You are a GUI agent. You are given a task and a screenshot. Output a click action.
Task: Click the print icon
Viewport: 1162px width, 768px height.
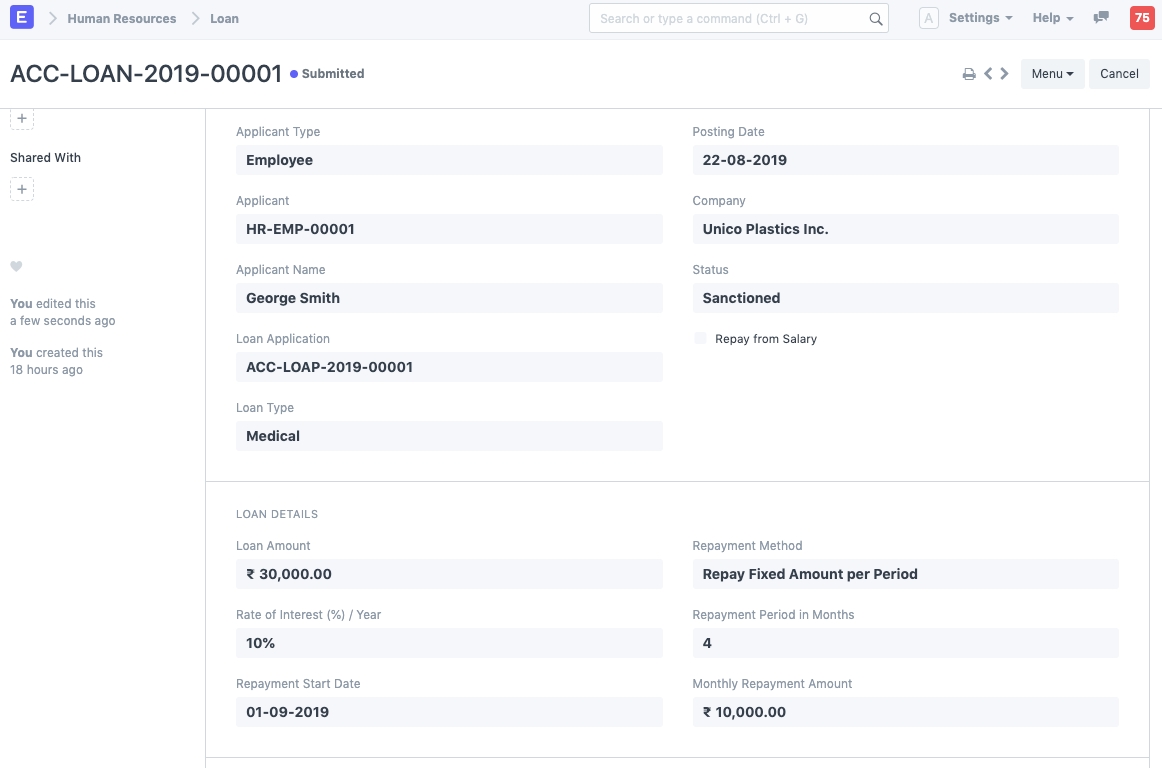point(969,74)
